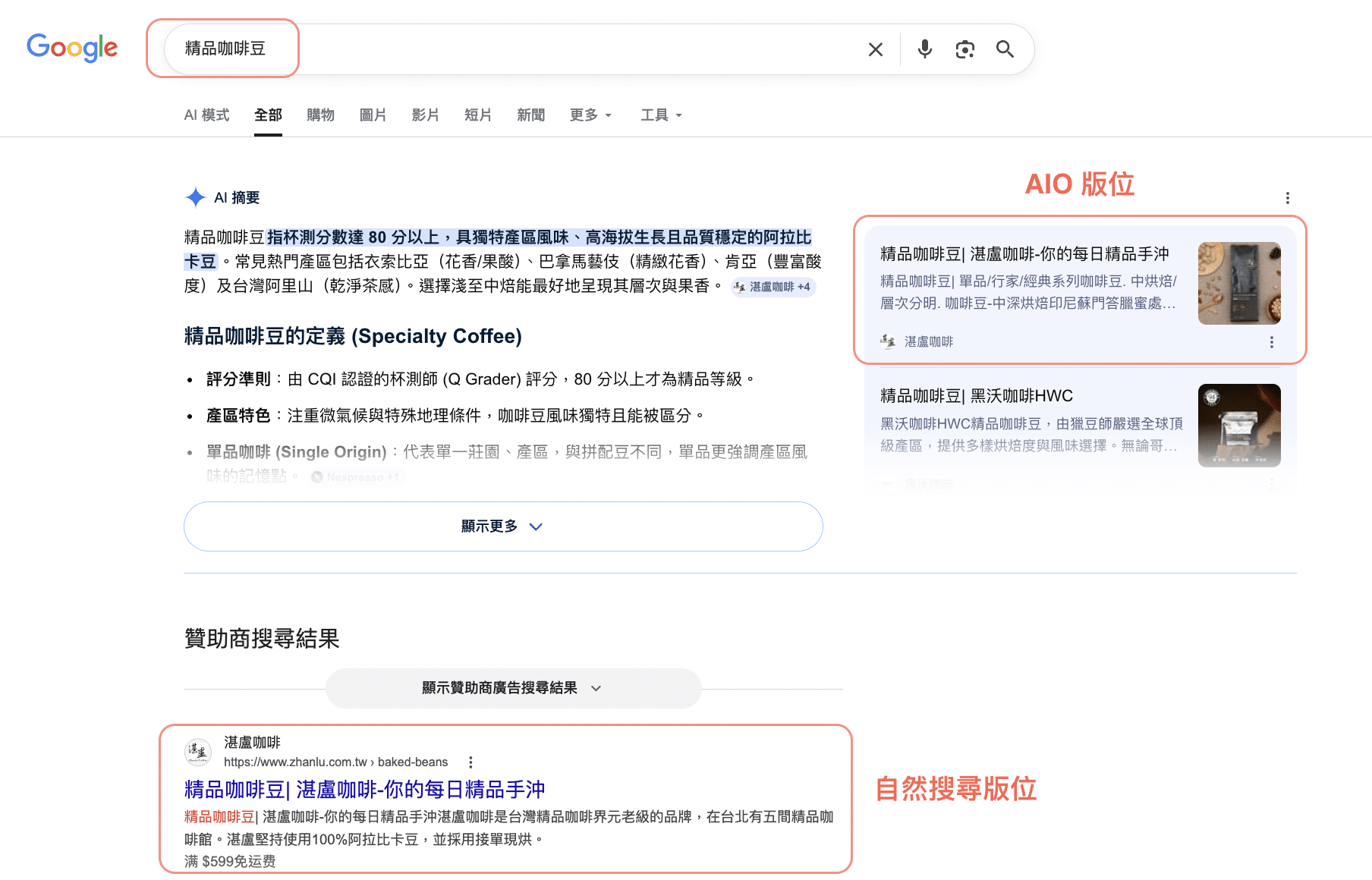Expand 顯示贊助商廣告搜尋結果

(x=513, y=688)
